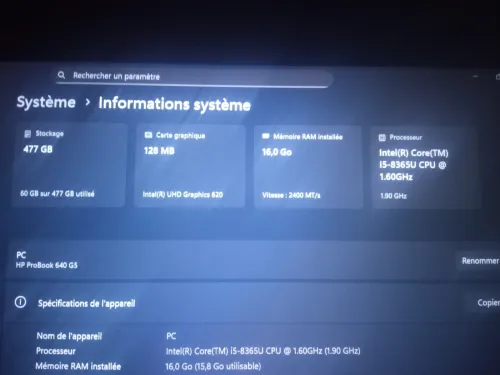Select the i5-8365U processor value in specifications
The height and width of the screenshot is (375, 500).
pyautogui.click(x=263, y=351)
